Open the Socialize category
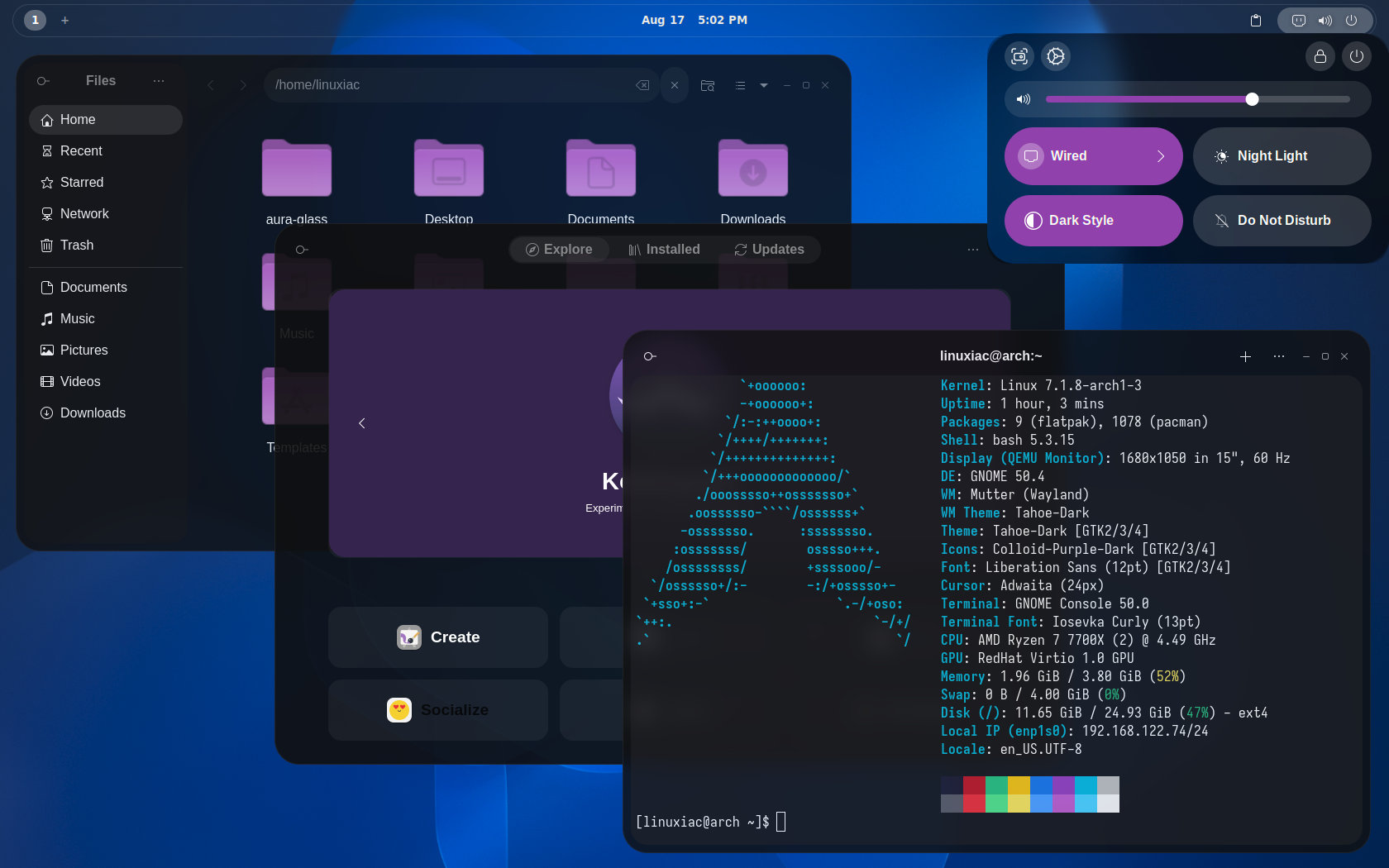Viewport: 1389px width, 868px height. (x=438, y=710)
